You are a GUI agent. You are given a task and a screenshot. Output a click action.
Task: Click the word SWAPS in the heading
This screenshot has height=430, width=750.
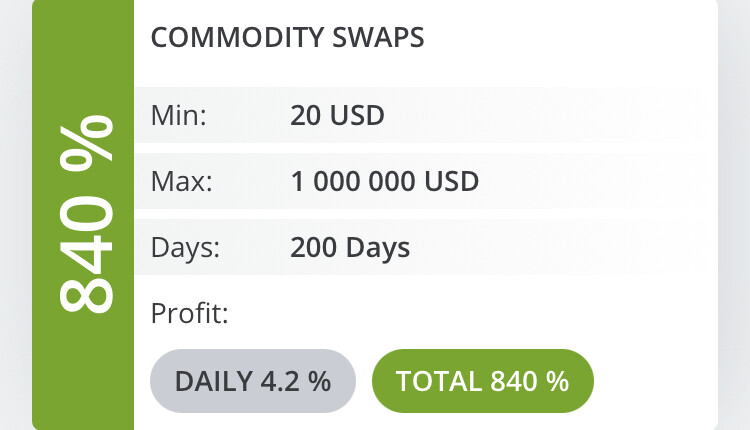378,37
